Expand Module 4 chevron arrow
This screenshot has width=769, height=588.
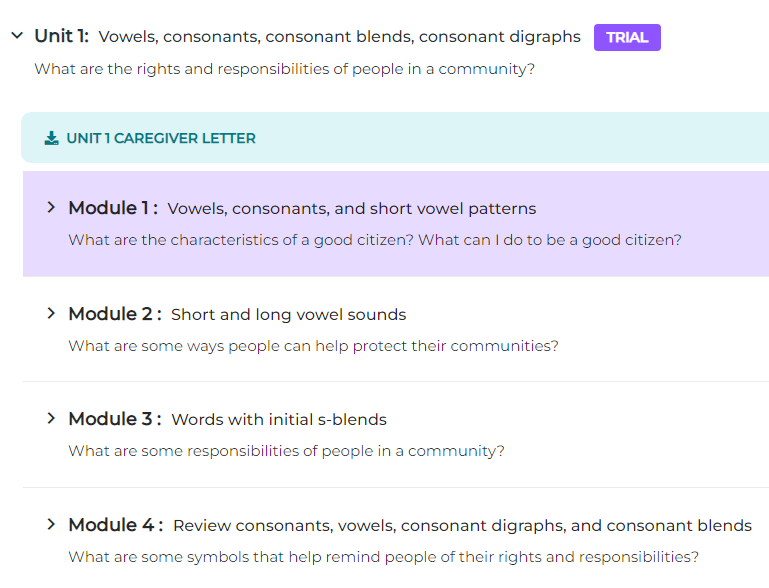pos(51,525)
